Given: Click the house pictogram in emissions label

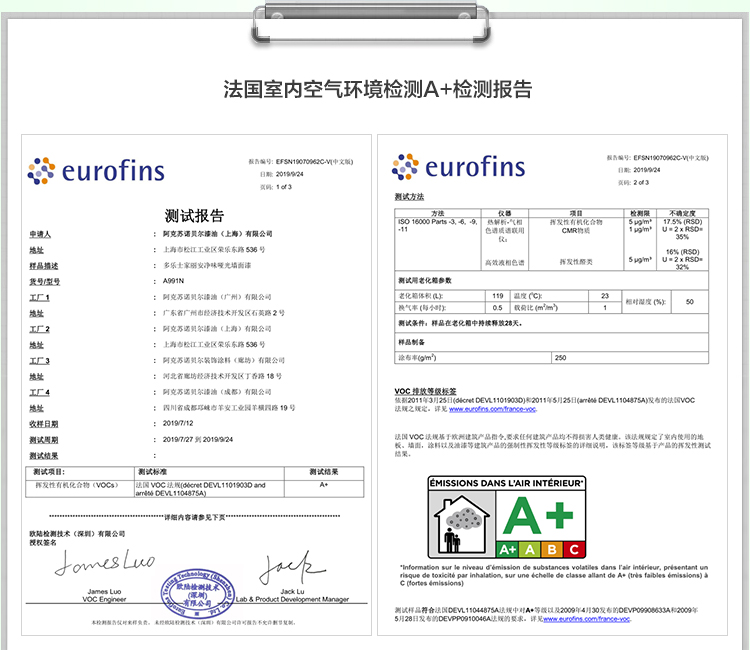Looking at the screenshot, I should (461, 524).
